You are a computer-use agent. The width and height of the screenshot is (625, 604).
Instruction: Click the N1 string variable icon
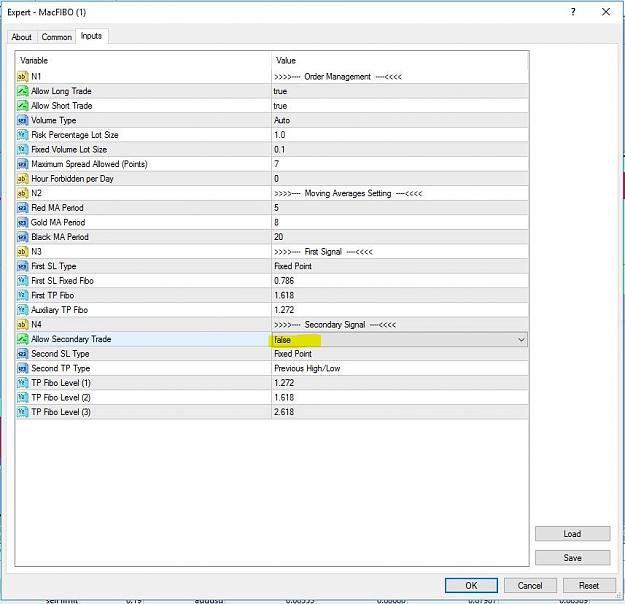pyautogui.click(x=22, y=77)
